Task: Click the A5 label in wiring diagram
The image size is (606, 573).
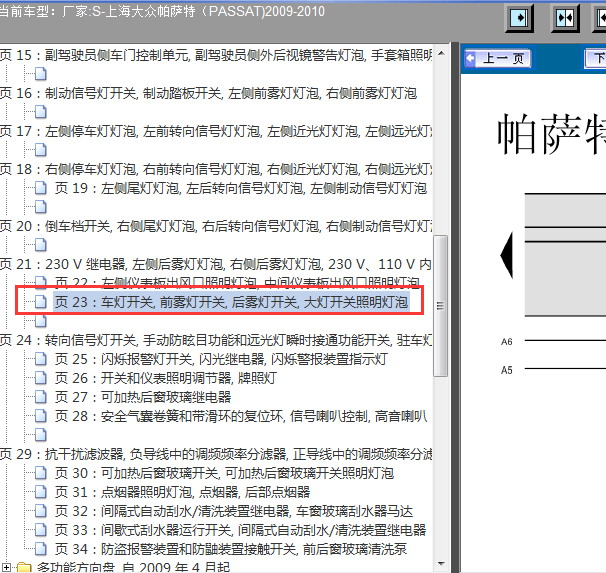Action: (507, 370)
